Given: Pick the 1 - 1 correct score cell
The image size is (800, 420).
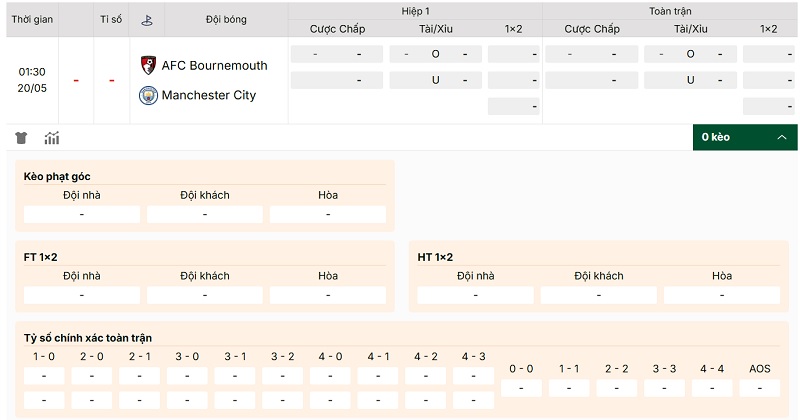Looking at the screenshot, I should tap(569, 388).
